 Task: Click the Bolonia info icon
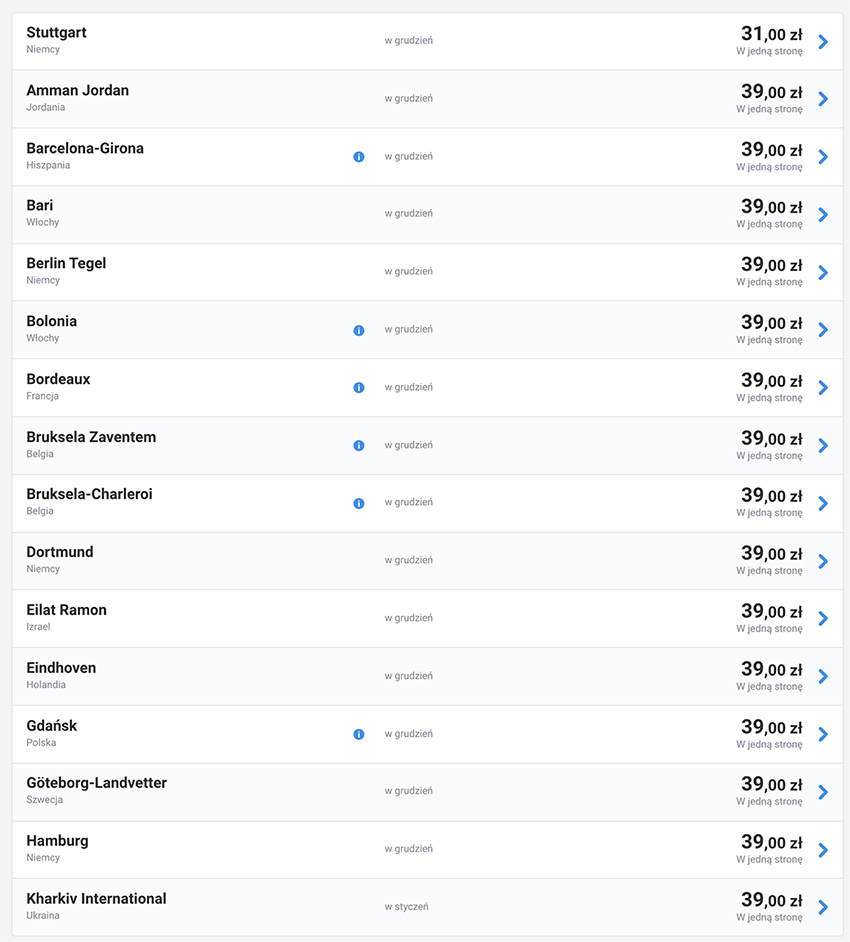(359, 330)
